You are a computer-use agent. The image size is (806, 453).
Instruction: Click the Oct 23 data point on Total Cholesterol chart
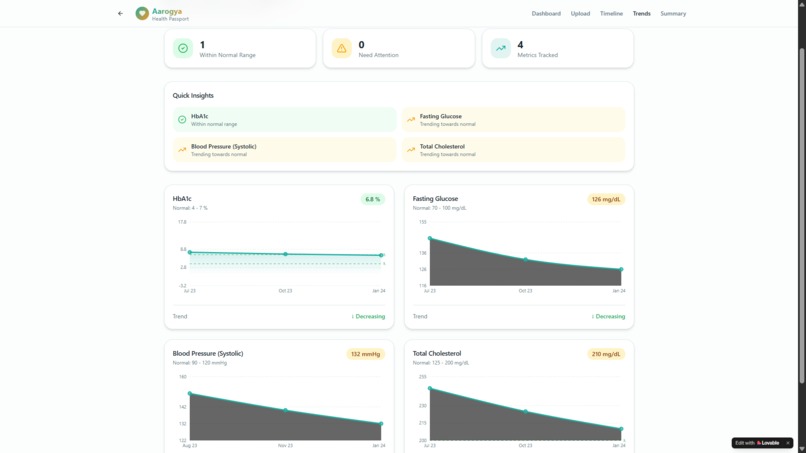pyautogui.click(x=525, y=412)
